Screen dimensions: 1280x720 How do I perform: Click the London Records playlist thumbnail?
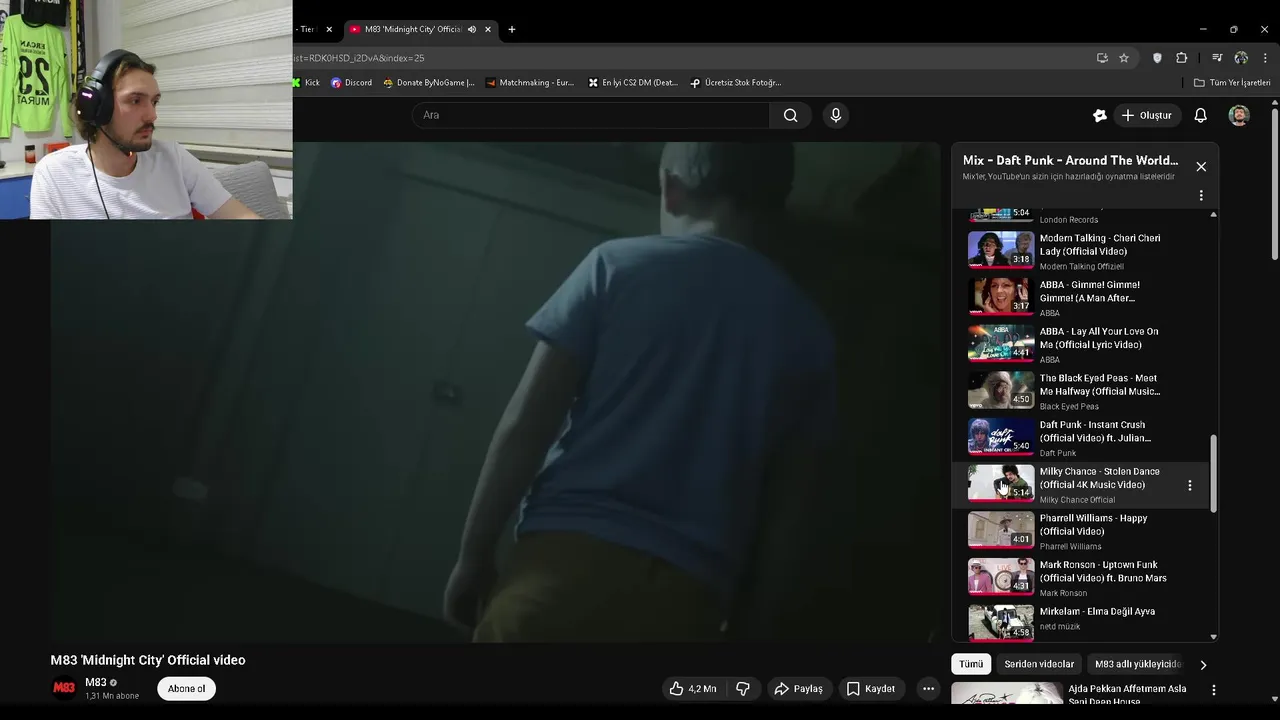click(1001, 214)
